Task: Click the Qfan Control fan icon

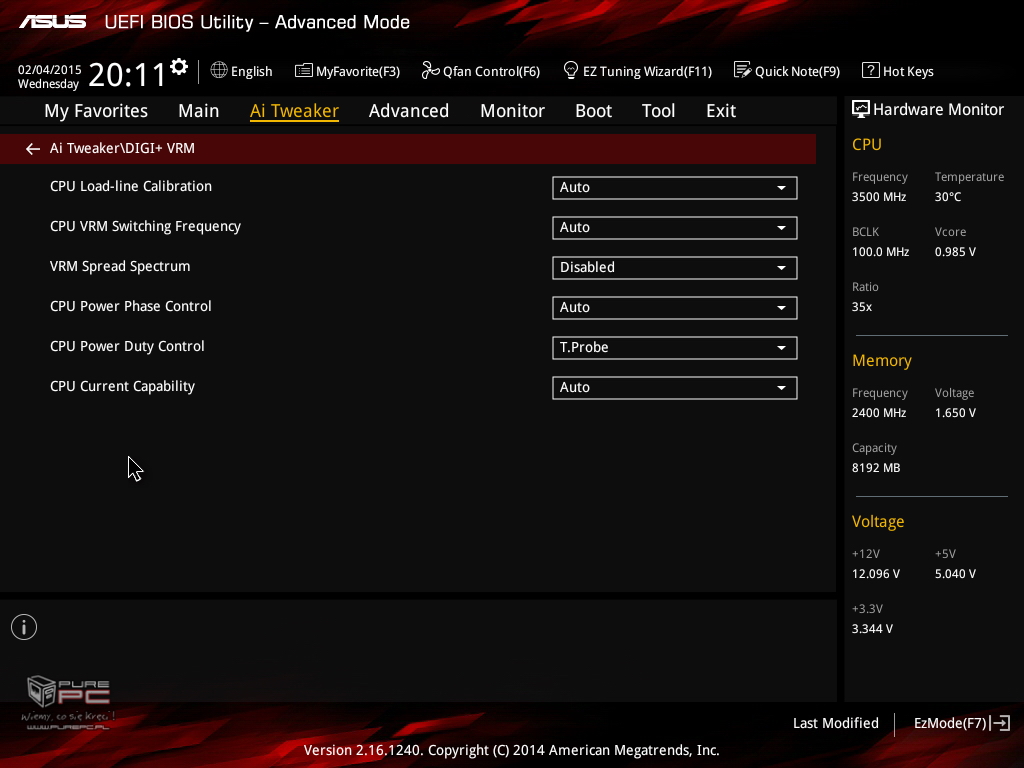Action: tap(430, 71)
